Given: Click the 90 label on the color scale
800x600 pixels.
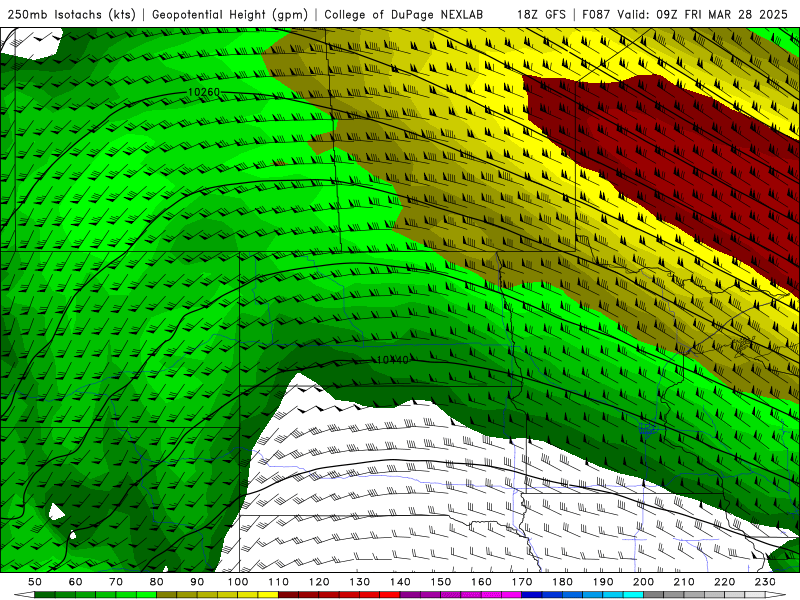Looking at the screenshot, I should [x=197, y=582].
